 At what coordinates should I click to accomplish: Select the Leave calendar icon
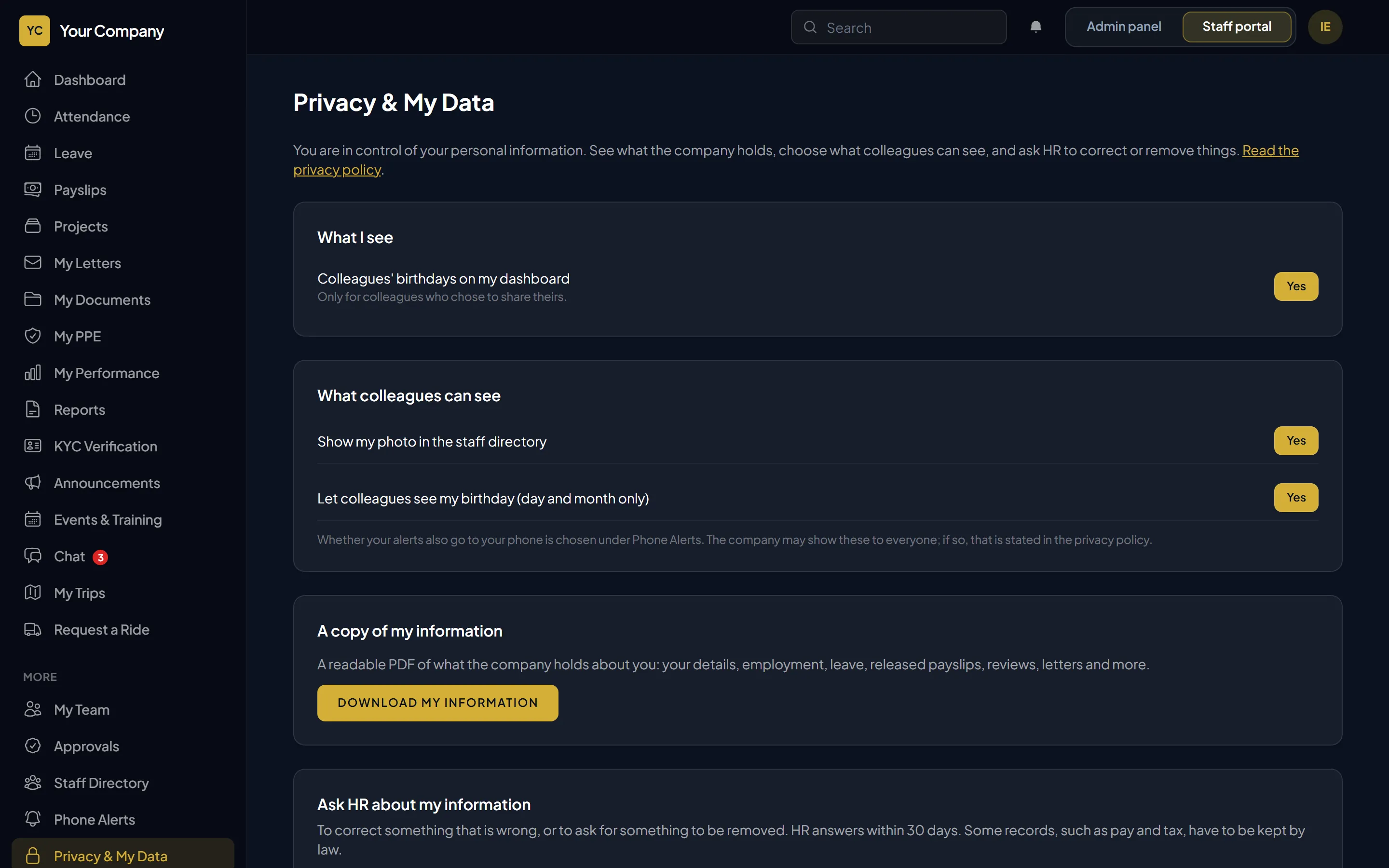(x=33, y=153)
